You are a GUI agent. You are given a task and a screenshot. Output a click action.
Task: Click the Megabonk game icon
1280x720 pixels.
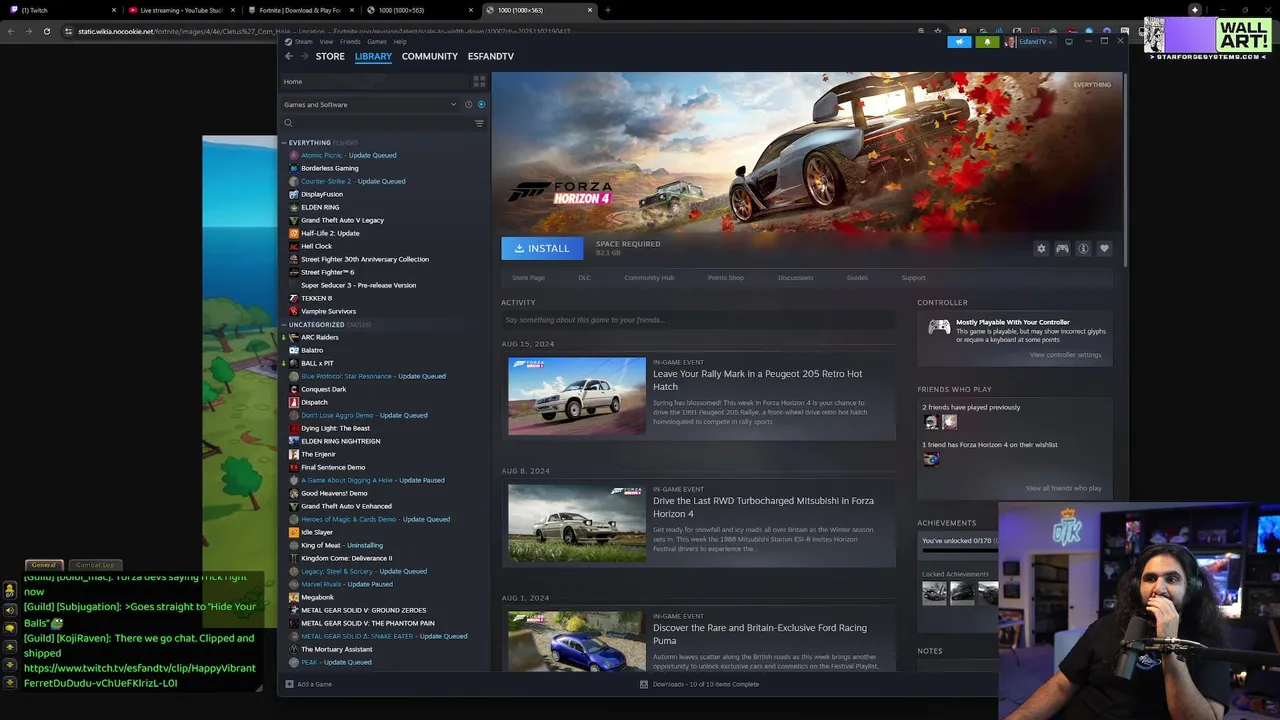(293, 597)
